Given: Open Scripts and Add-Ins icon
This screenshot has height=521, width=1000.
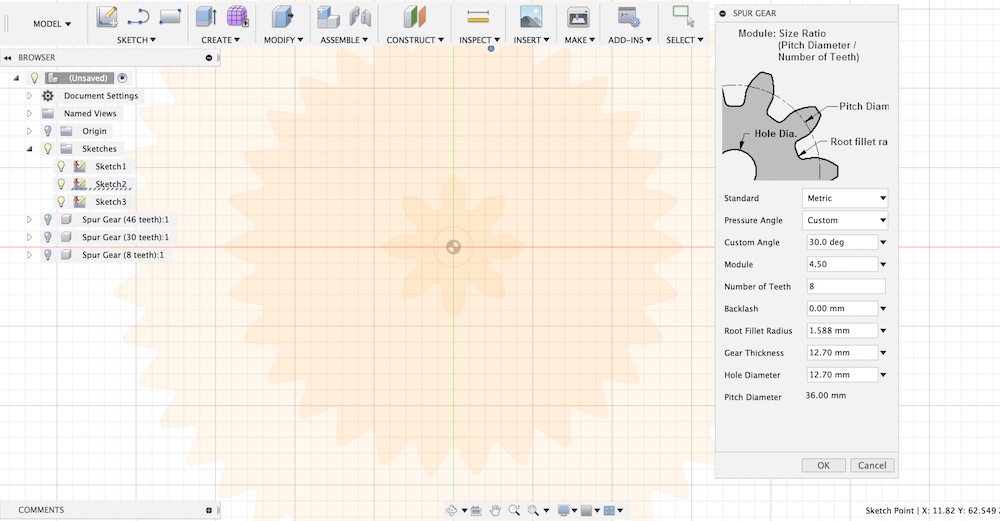Looking at the screenshot, I should pos(629,17).
